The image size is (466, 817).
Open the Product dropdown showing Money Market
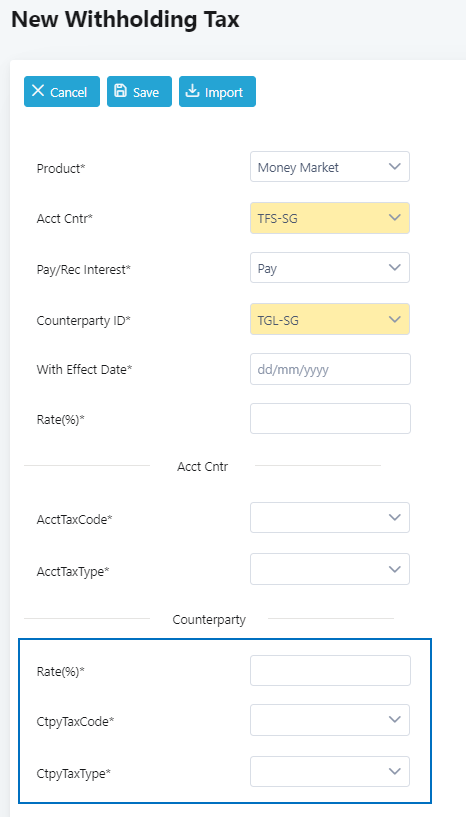[330, 167]
